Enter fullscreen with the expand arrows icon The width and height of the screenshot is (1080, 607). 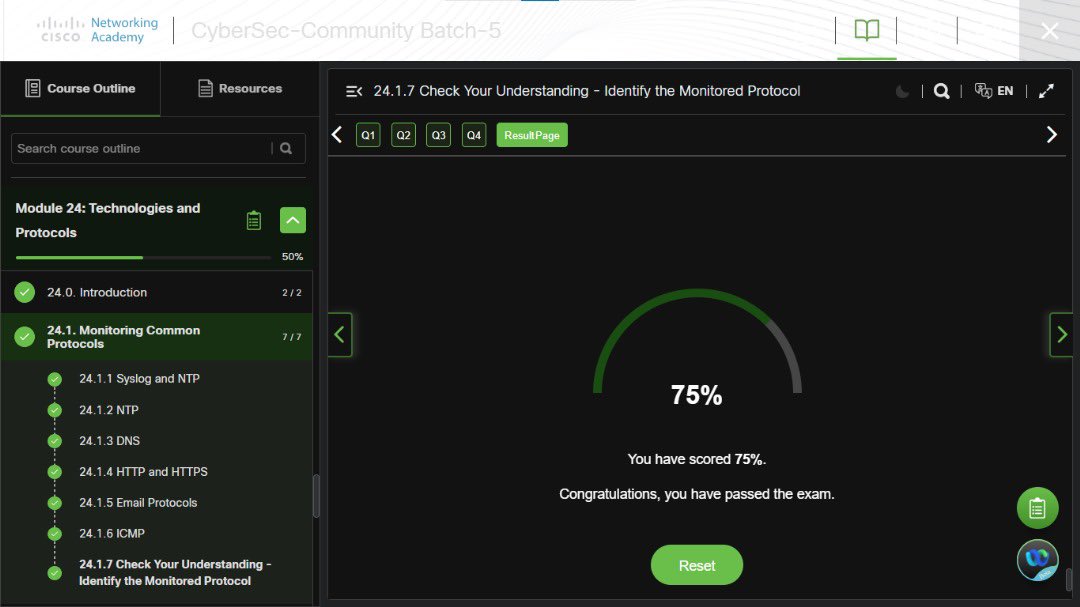pyautogui.click(x=1046, y=91)
